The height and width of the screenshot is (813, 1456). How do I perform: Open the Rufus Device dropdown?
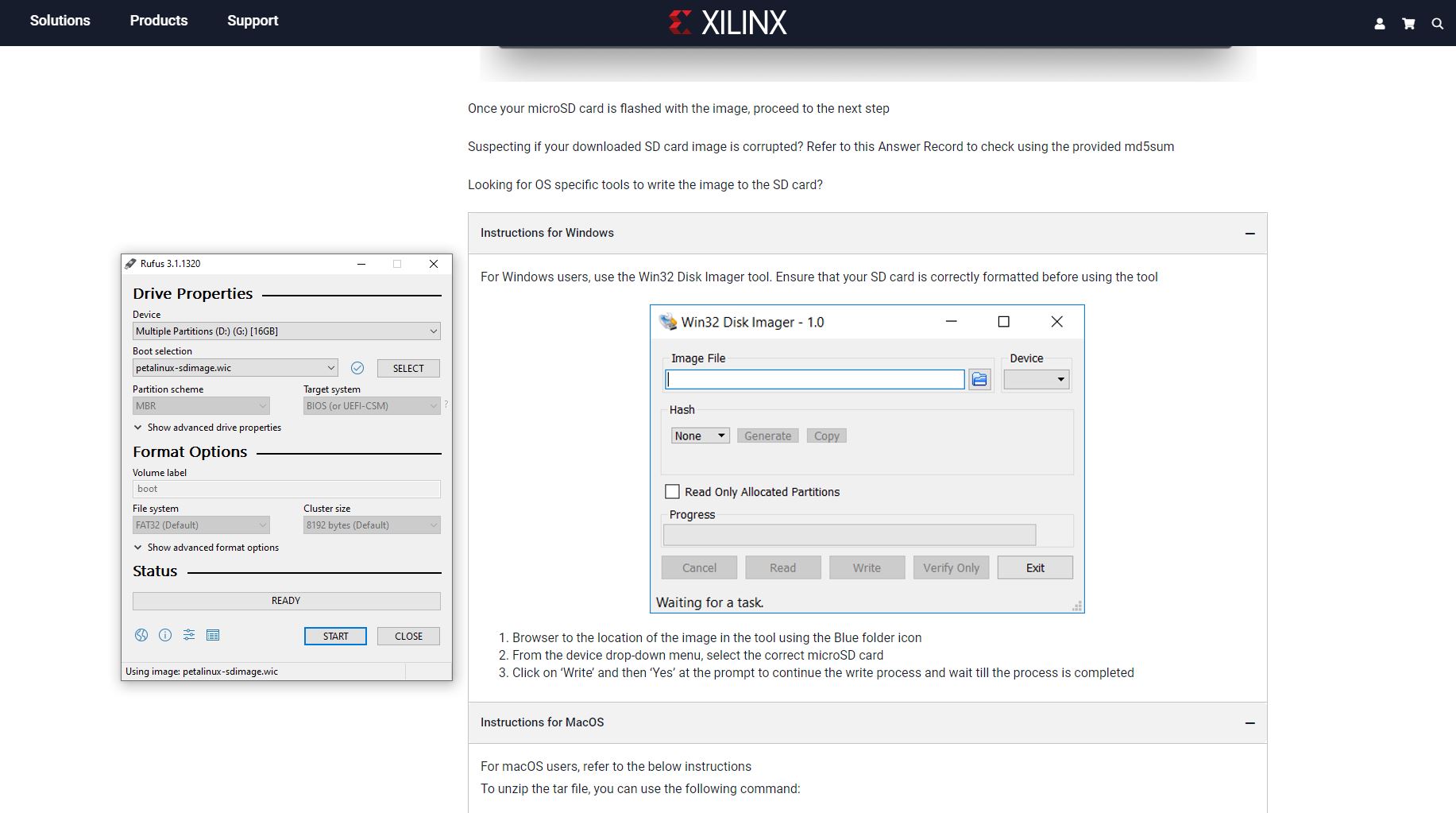click(x=286, y=331)
